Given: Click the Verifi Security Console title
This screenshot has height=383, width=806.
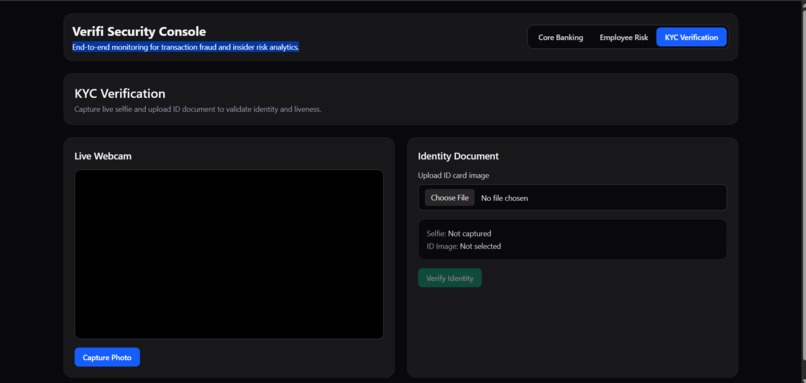Looking at the screenshot, I should (139, 32).
